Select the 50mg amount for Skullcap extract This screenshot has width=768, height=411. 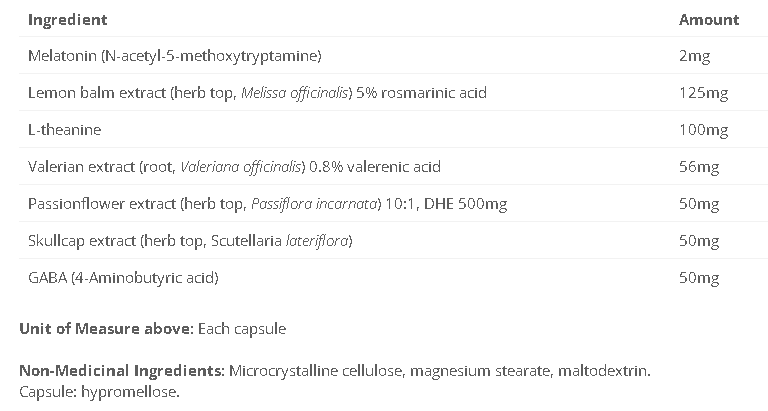click(699, 241)
